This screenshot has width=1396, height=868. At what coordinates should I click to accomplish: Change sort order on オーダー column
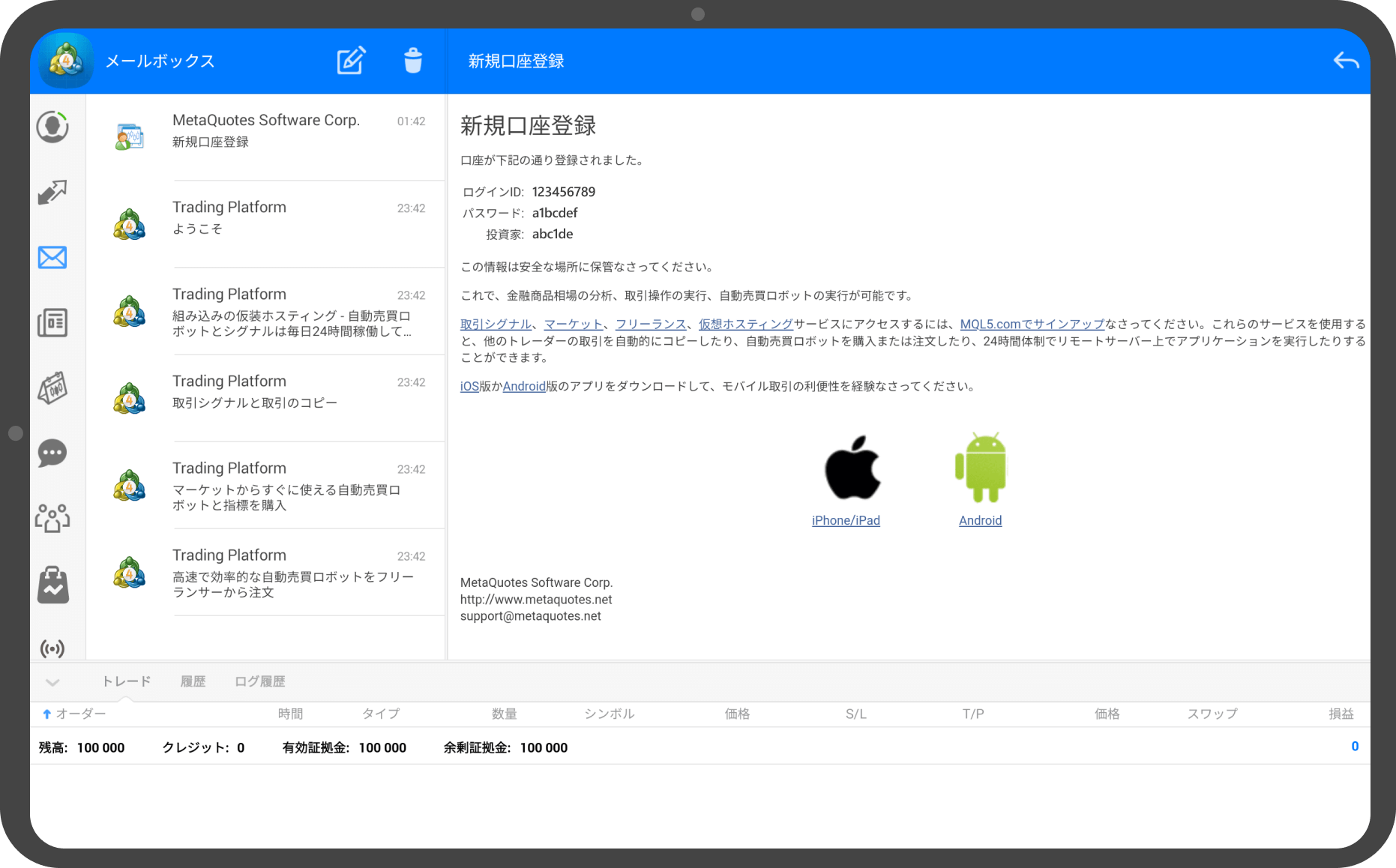[x=75, y=713]
